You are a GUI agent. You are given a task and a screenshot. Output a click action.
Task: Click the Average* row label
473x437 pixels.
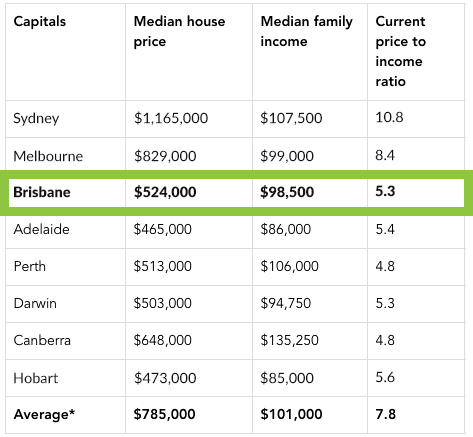[x=44, y=415]
